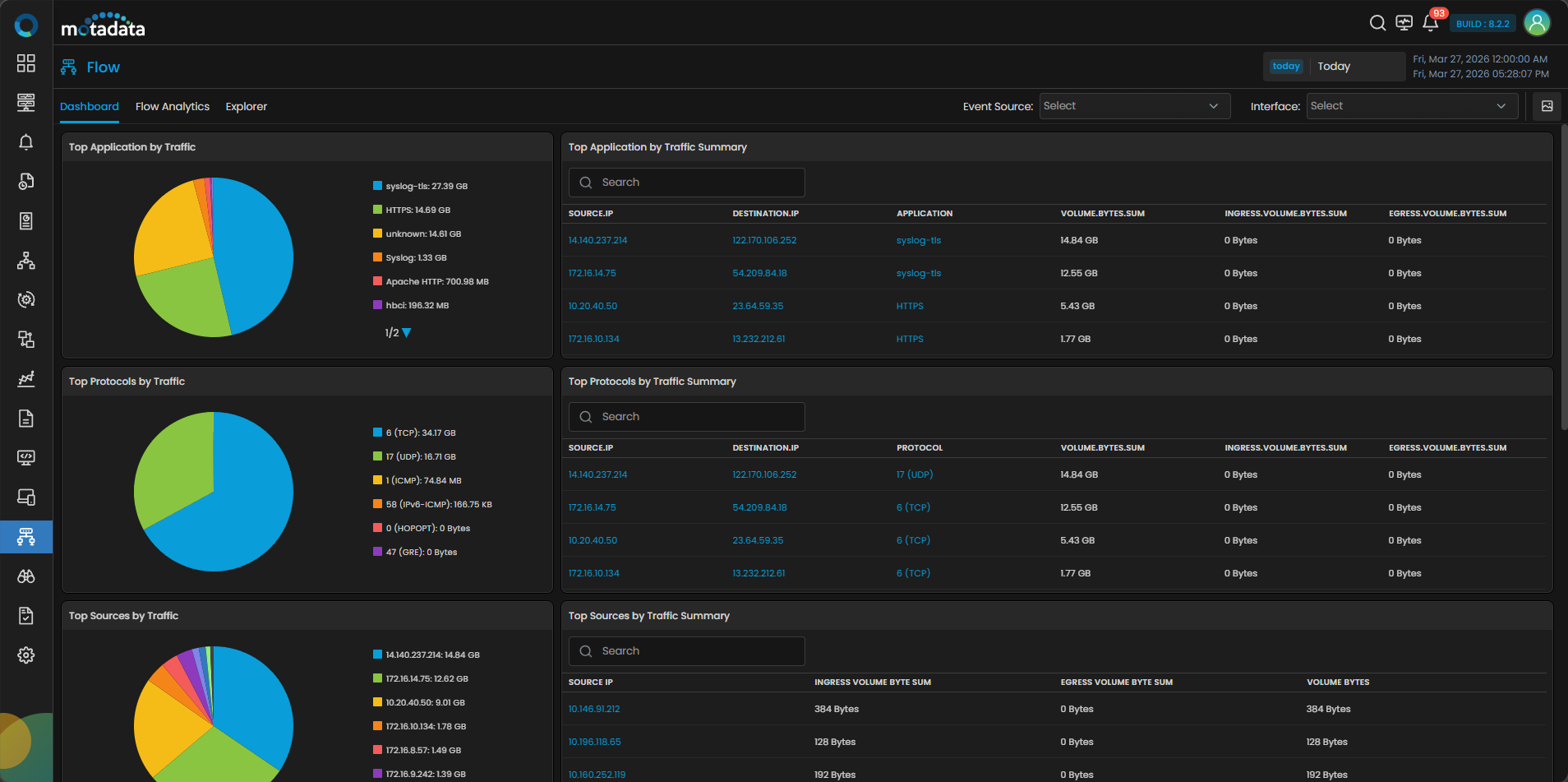Click the 17 (UDP) protocol link
This screenshot has height=782, width=1568.
tap(915, 474)
